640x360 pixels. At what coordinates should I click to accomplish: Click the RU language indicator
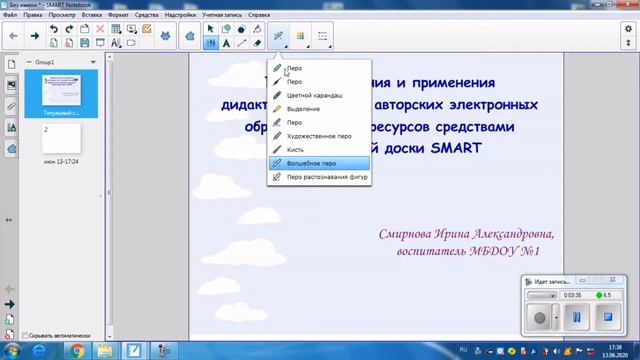point(463,350)
